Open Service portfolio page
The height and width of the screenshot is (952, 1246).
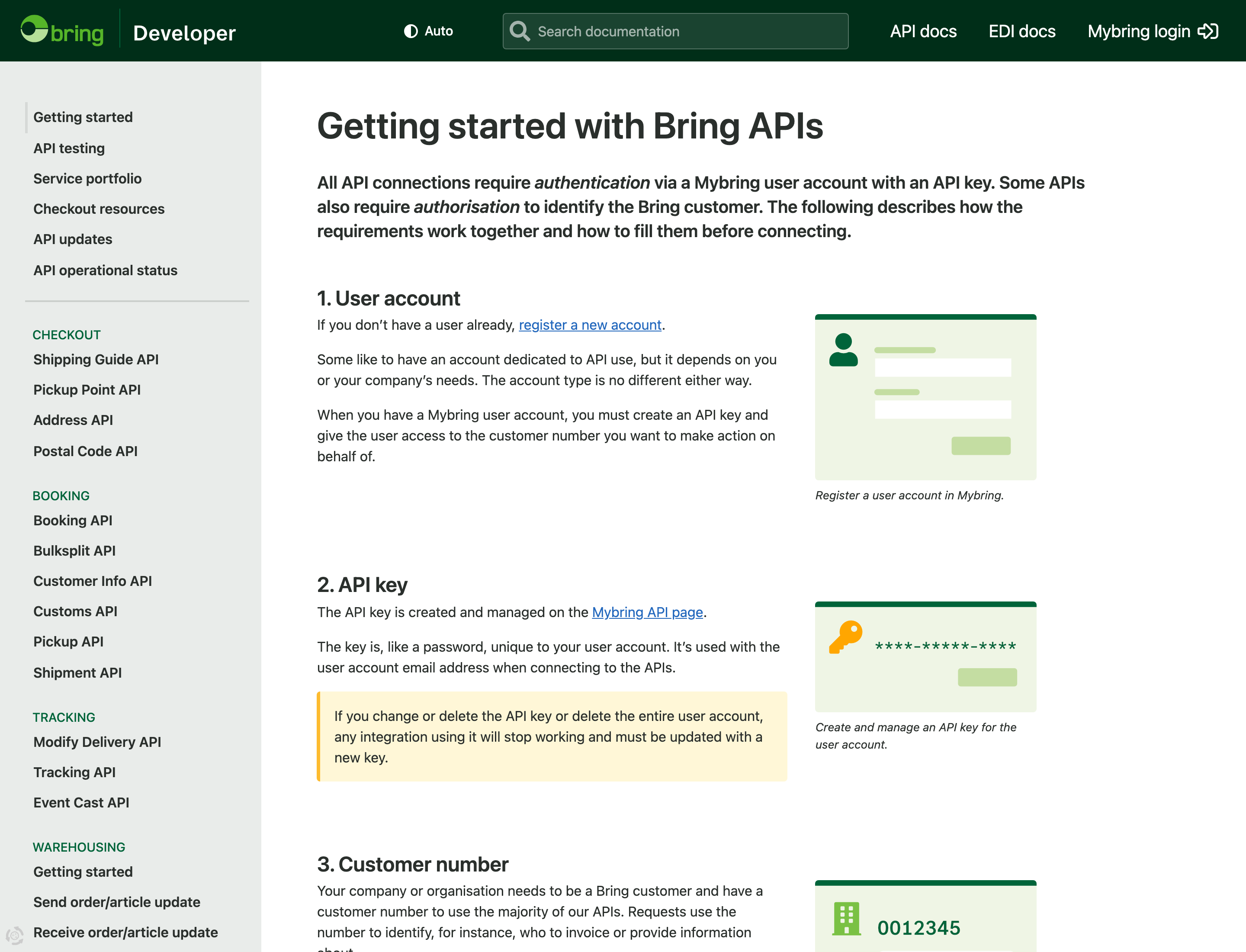[x=87, y=178]
